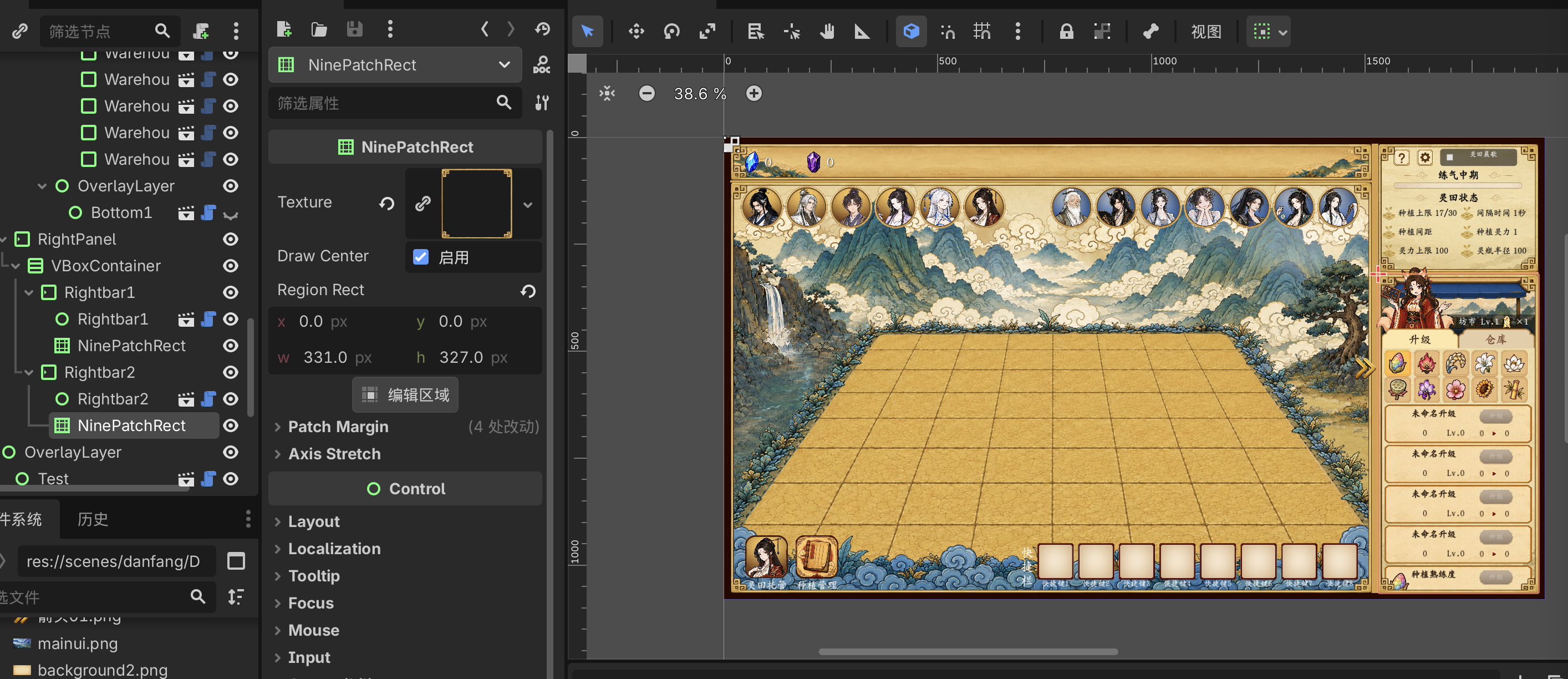The width and height of the screenshot is (1568, 679).
Task: Open the Texture resource dropdown arrow
Action: pyautogui.click(x=528, y=205)
